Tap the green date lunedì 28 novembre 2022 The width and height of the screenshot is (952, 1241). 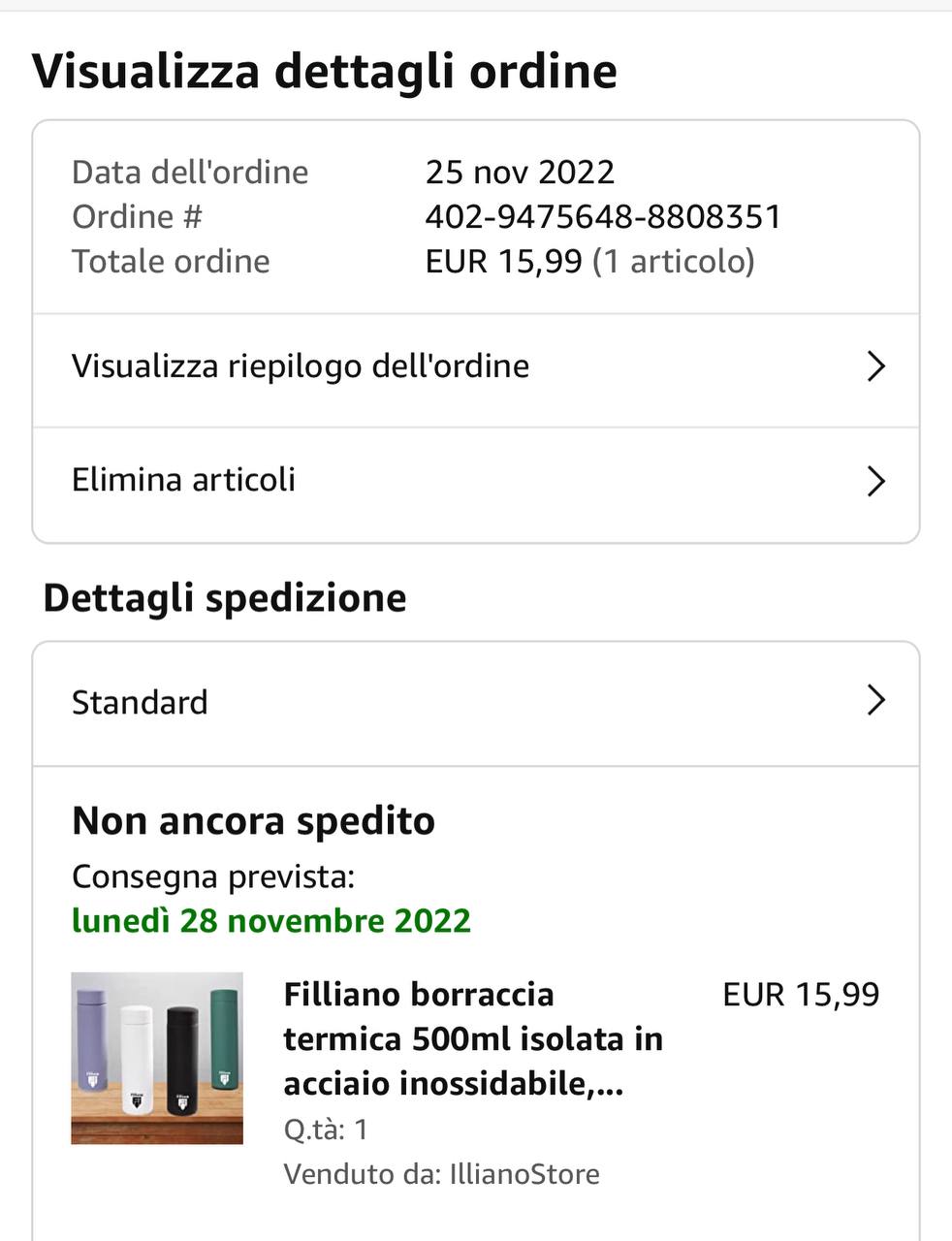pos(271,920)
